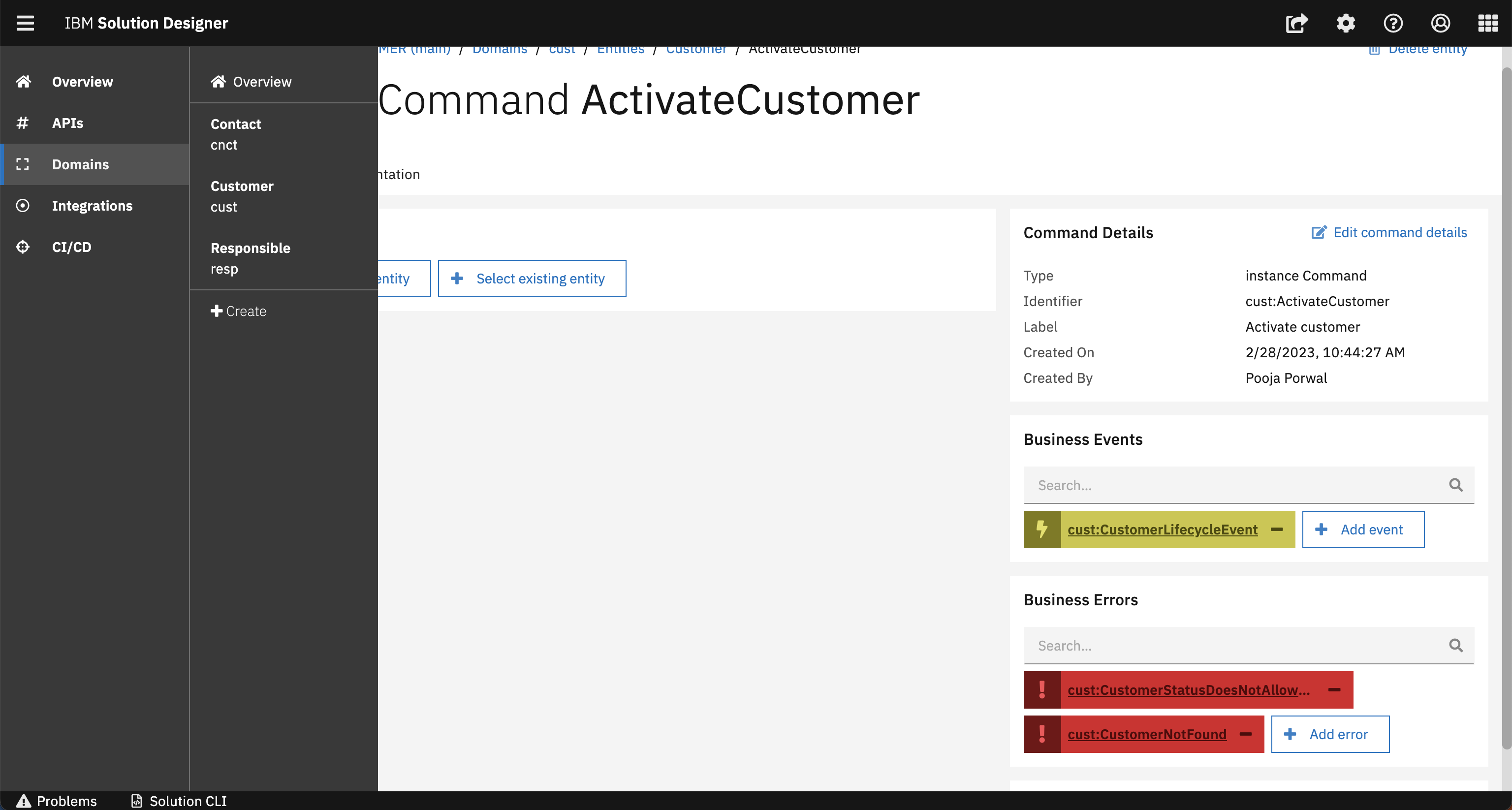
Task: Remove cust:CustomerNotFound error with minus icon
Action: tap(1246, 734)
